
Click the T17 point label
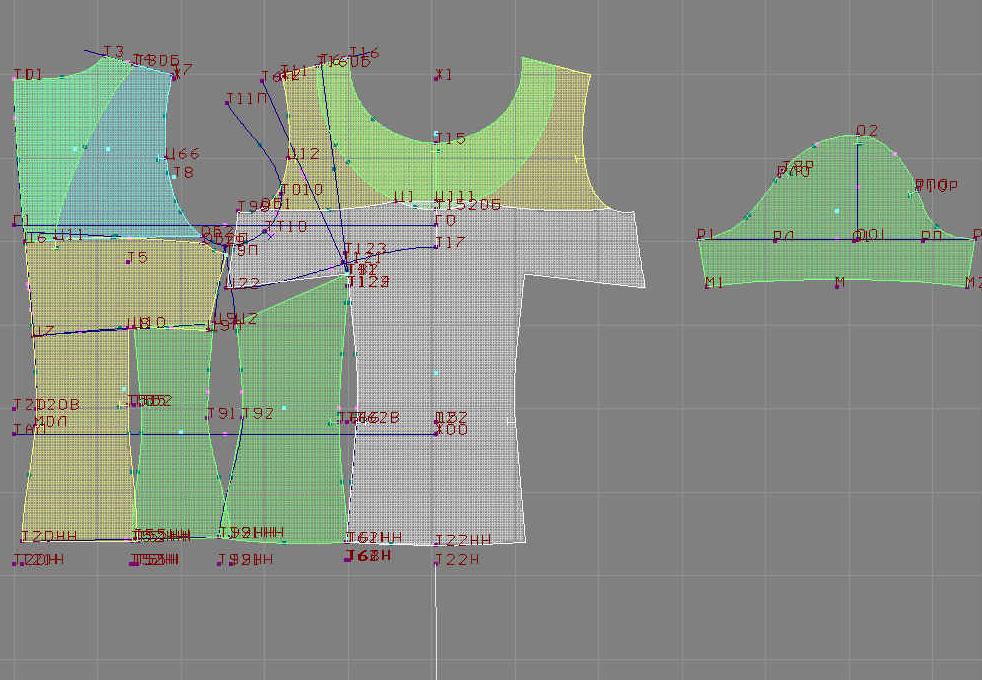click(x=450, y=242)
